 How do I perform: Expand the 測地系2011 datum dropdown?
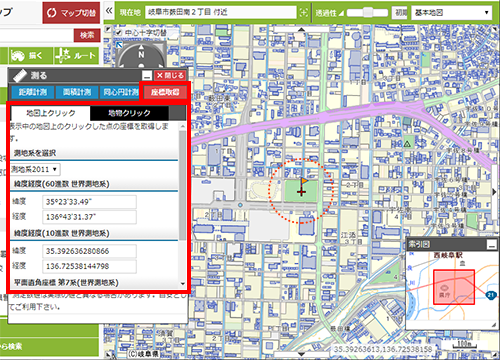coord(35,169)
